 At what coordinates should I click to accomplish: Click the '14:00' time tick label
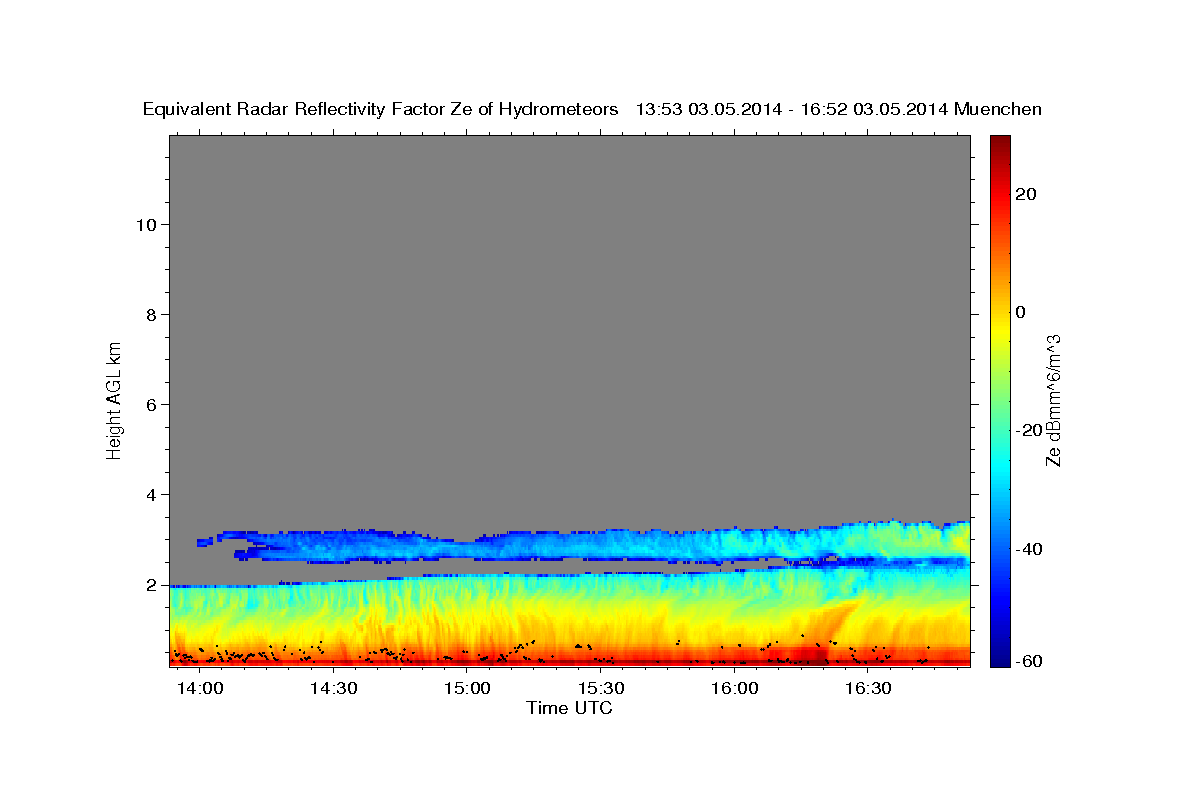199,689
